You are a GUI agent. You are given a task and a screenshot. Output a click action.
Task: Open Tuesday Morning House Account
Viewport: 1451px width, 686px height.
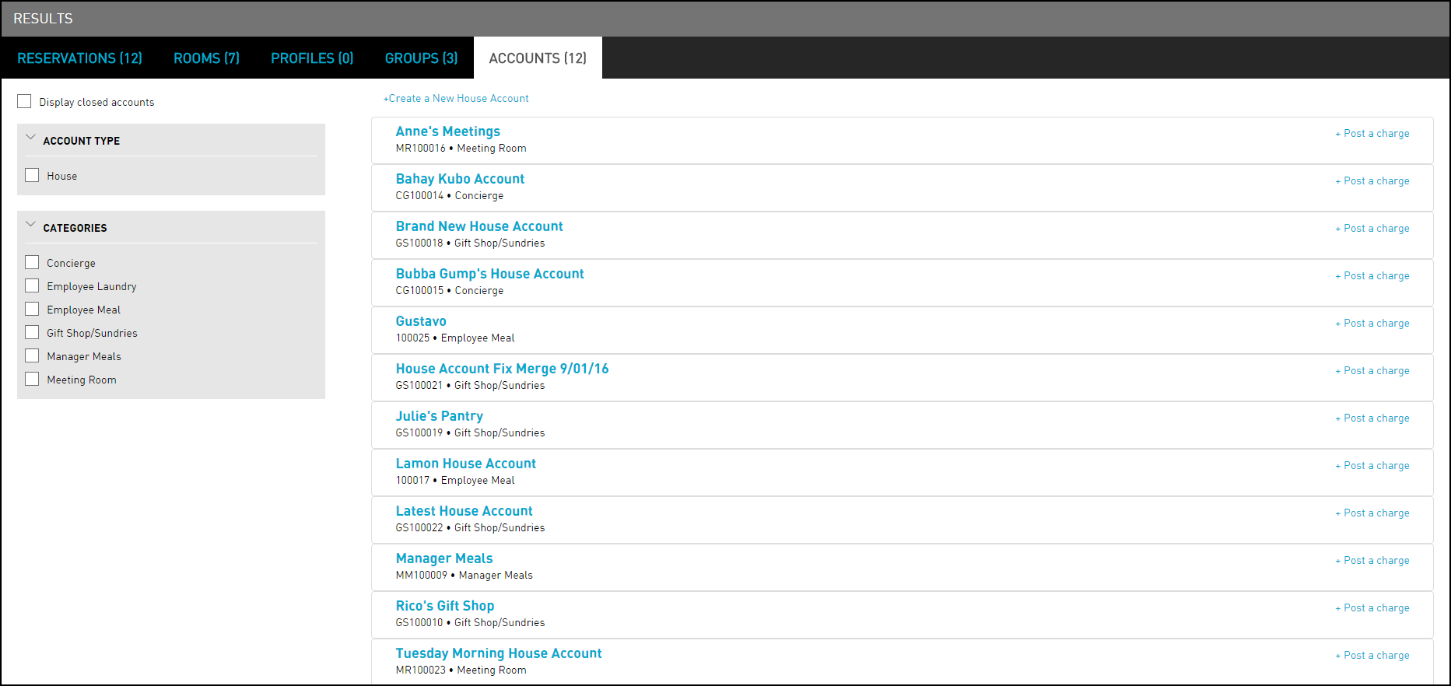(499, 653)
